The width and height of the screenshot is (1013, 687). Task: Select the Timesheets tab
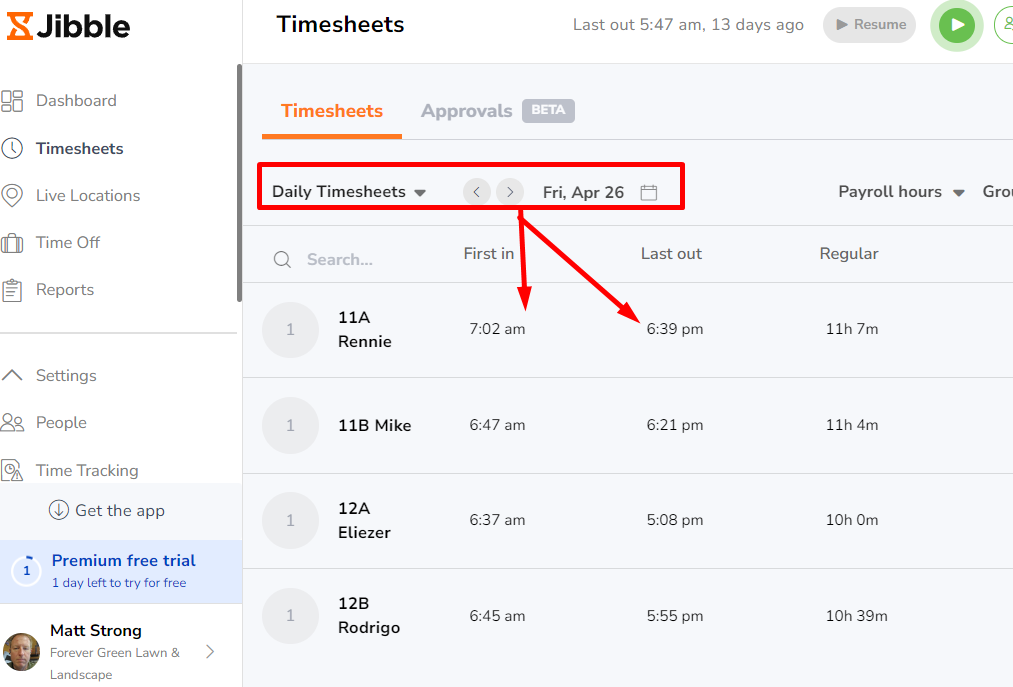point(332,111)
